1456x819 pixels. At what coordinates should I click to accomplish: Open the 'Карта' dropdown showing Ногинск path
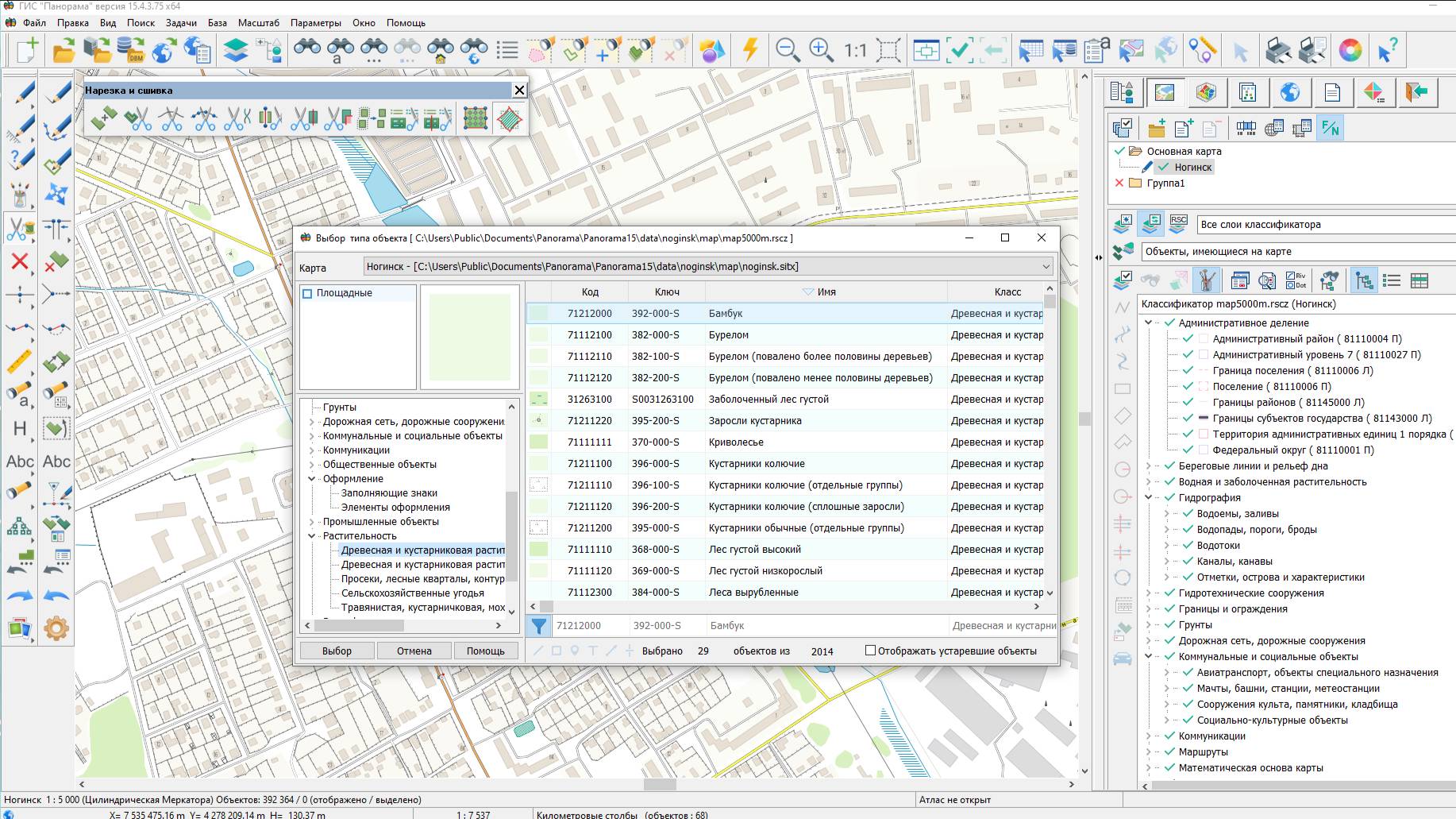coord(1046,267)
